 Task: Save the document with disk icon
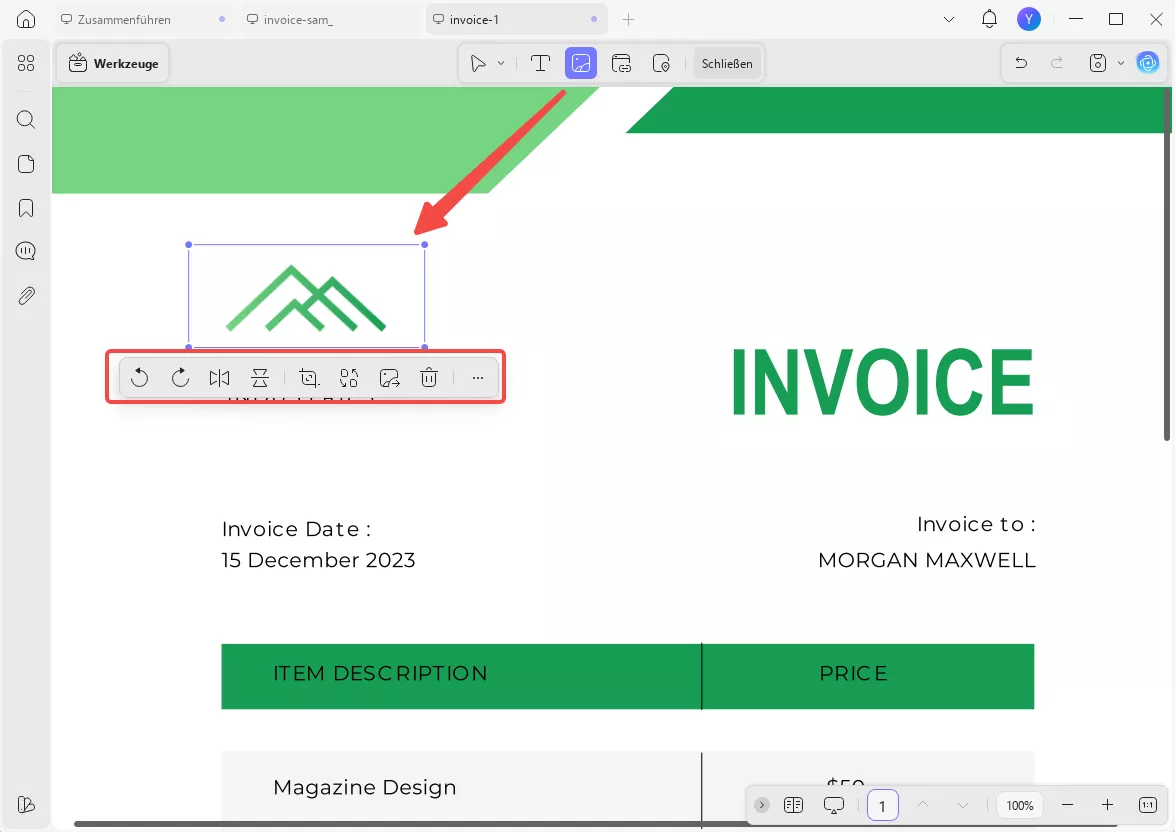tap(1098, 63)
